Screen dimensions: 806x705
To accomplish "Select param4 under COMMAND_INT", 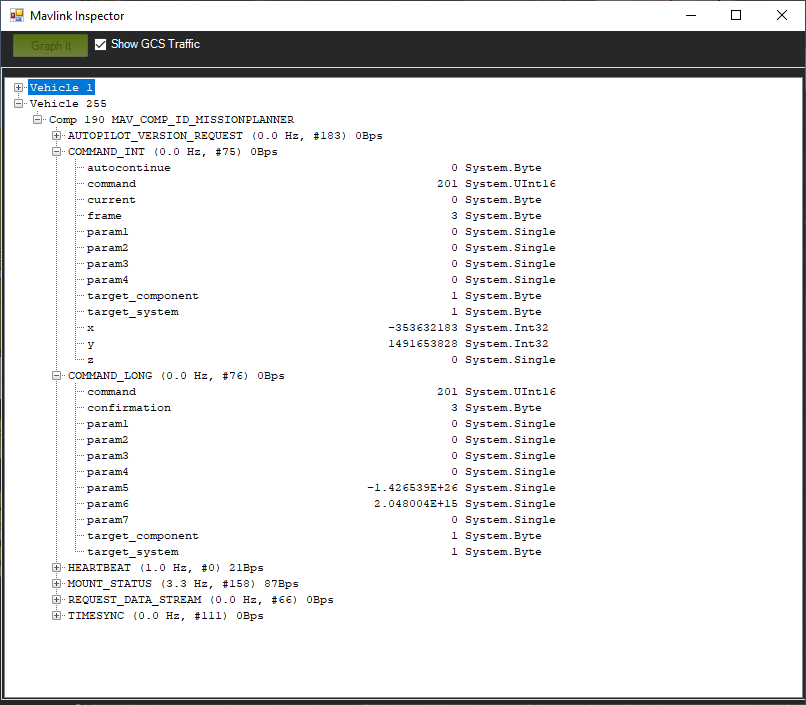I will point(321,280).
